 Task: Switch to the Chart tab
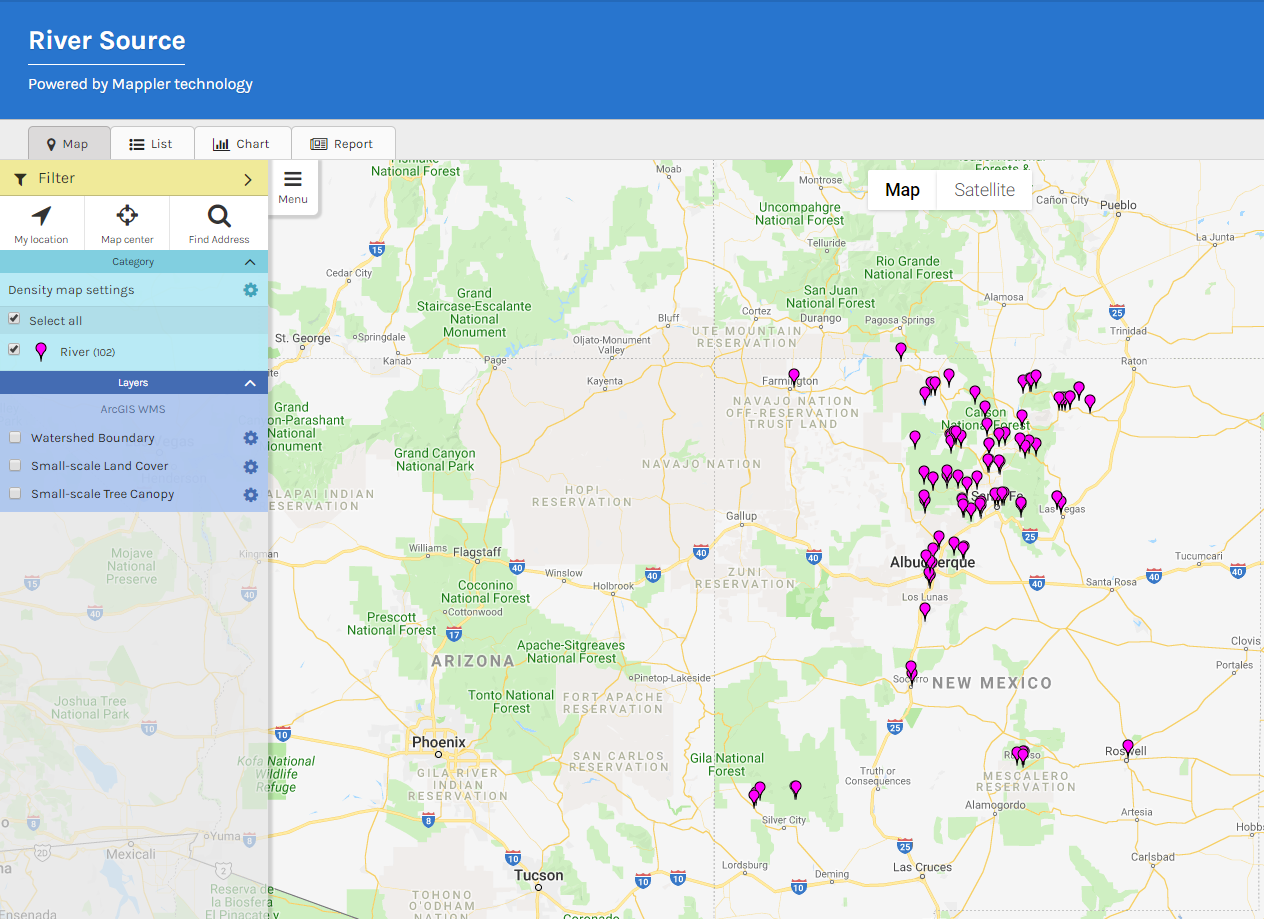242,144
